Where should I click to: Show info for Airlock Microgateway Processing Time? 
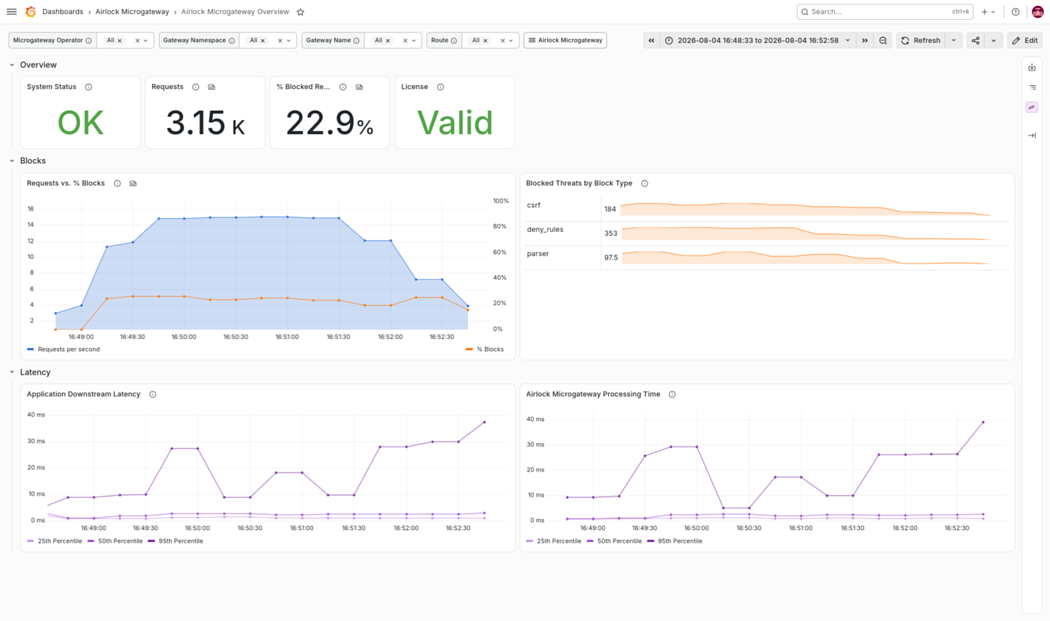click(672, 395)
